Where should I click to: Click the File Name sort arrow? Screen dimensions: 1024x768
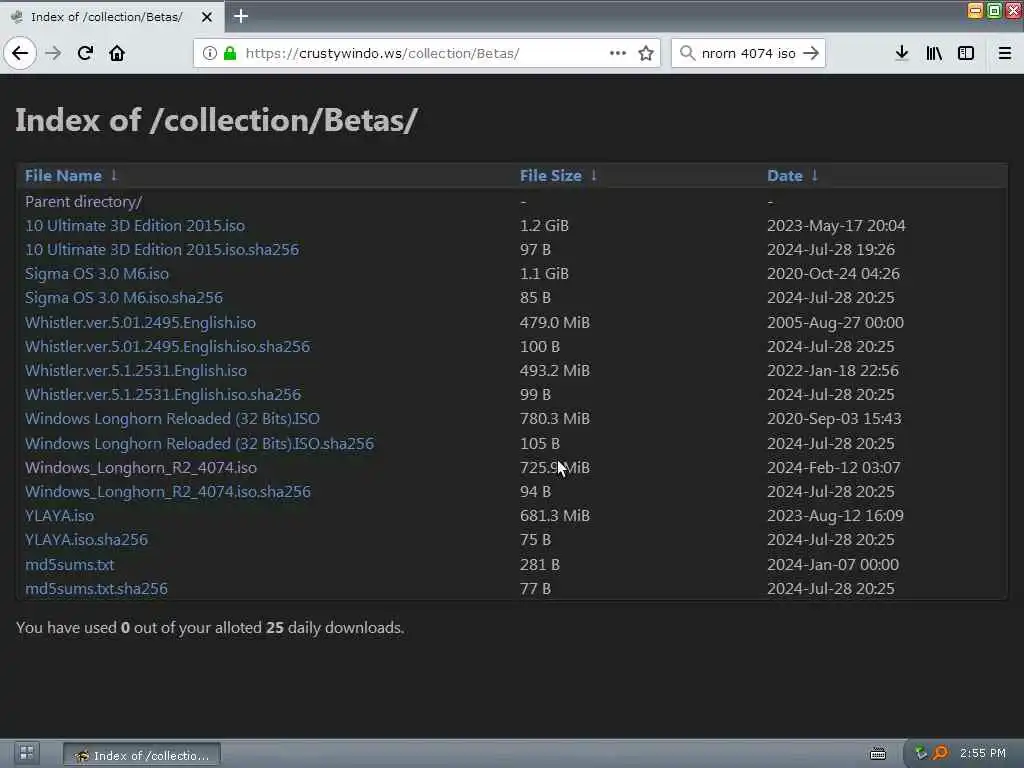click(114, 175)
